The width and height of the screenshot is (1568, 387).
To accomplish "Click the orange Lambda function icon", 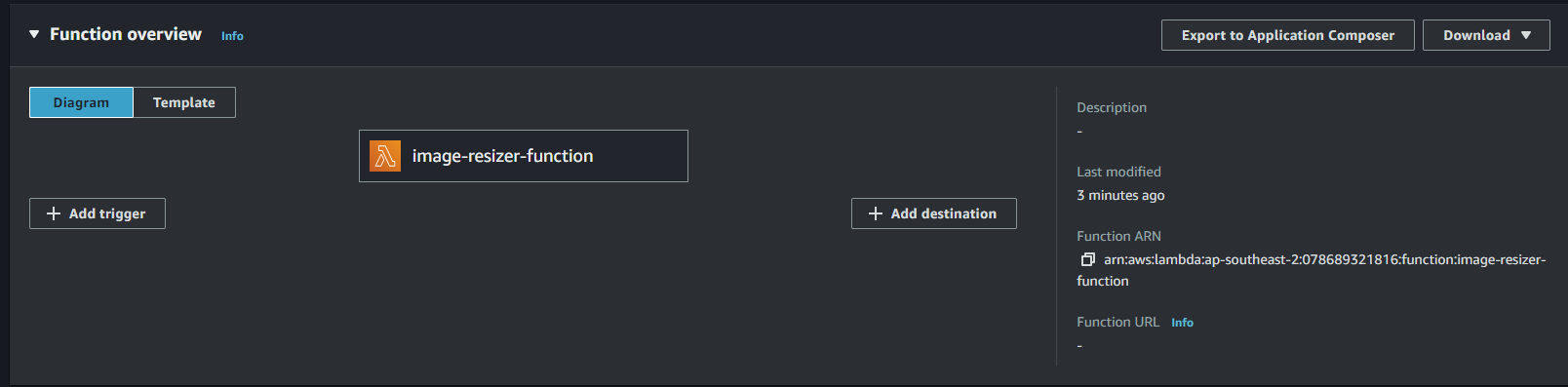I will point(385,156).
